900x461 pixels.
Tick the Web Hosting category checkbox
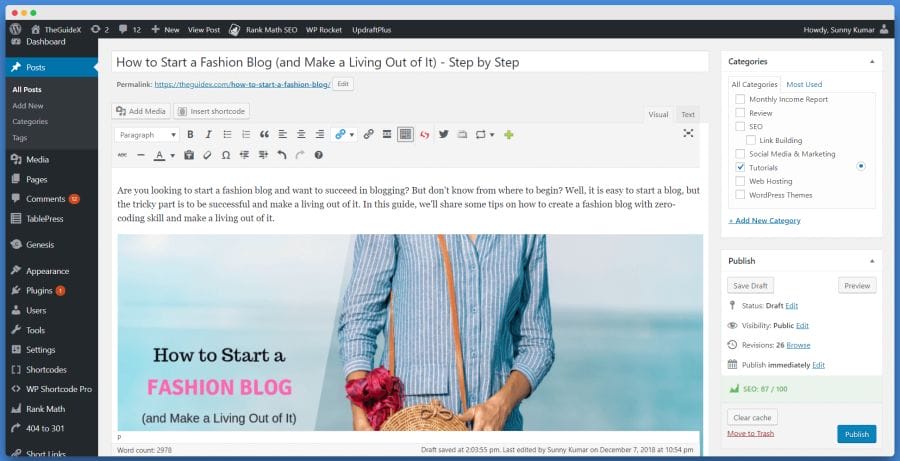pos(740,181)
